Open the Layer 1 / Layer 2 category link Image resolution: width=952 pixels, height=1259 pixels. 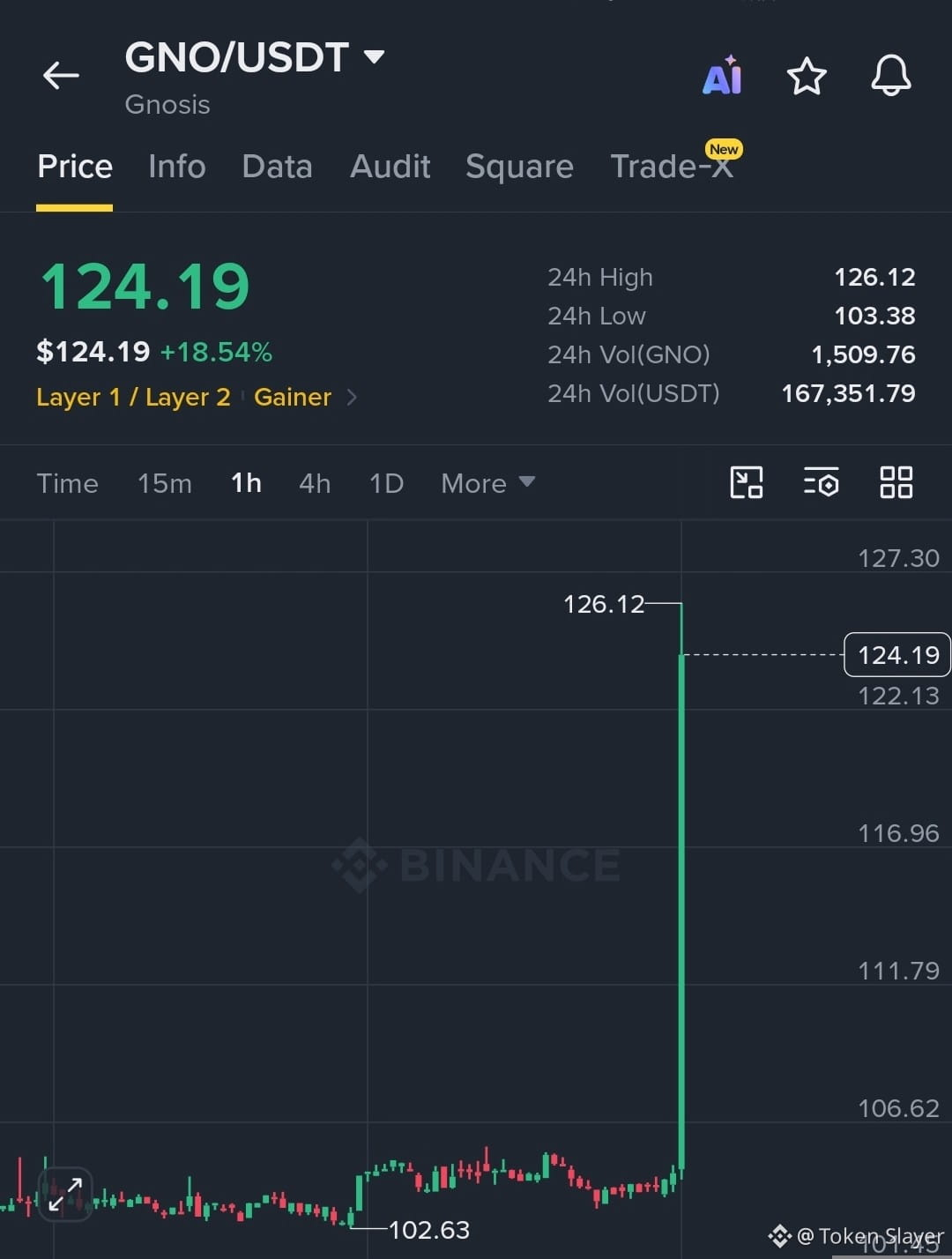[x=133, y=398]
